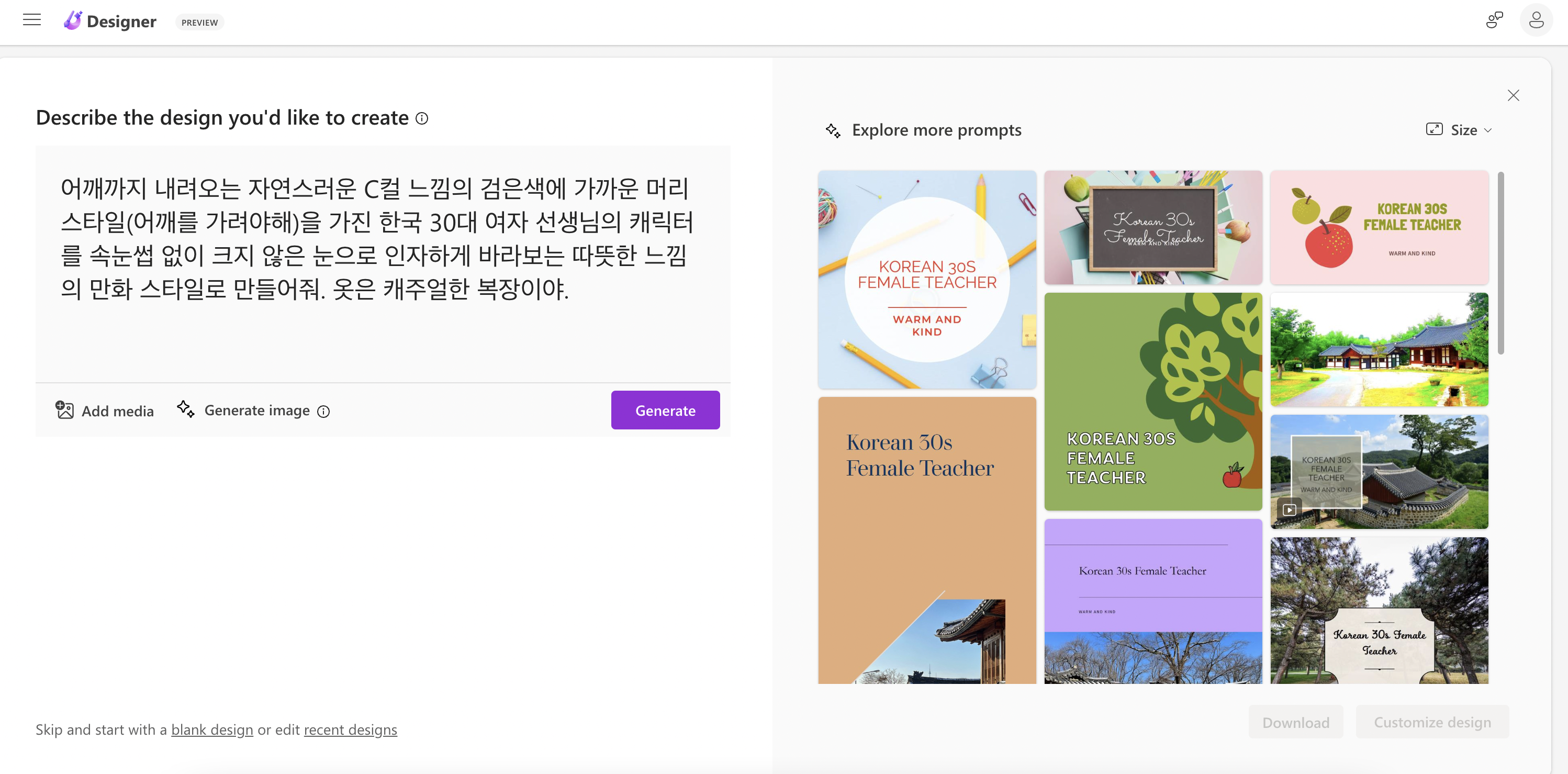Screen dimensions: 1568x774
Task: Click the Add media icon
Action: click(64, 410)
